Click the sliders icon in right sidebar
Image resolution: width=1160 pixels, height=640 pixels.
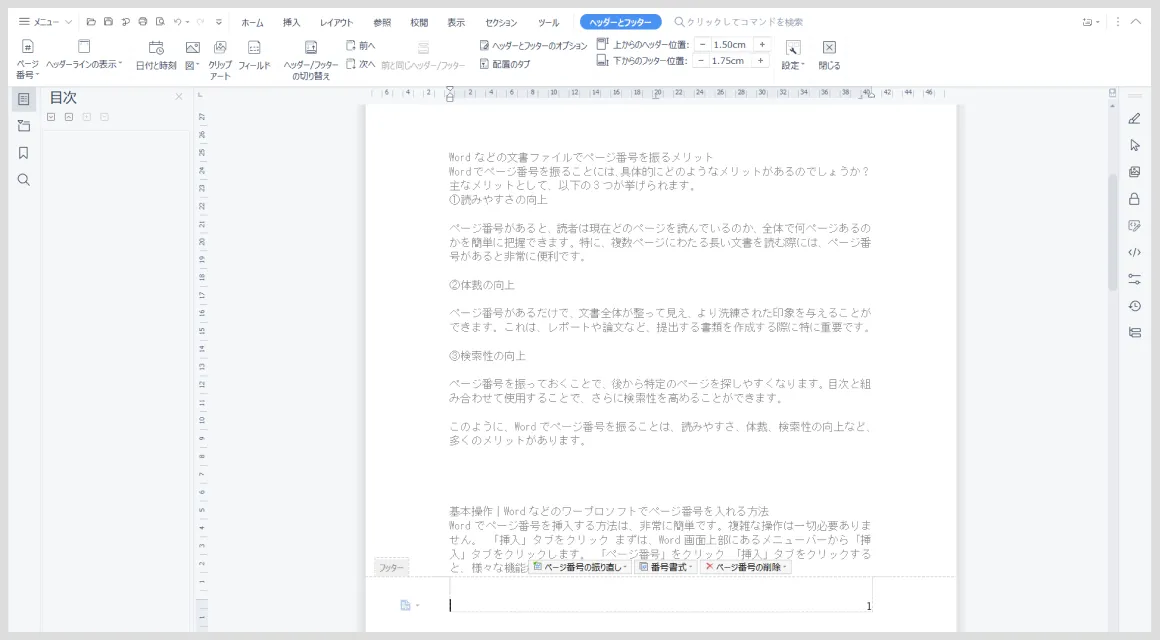click(1134, 279)
